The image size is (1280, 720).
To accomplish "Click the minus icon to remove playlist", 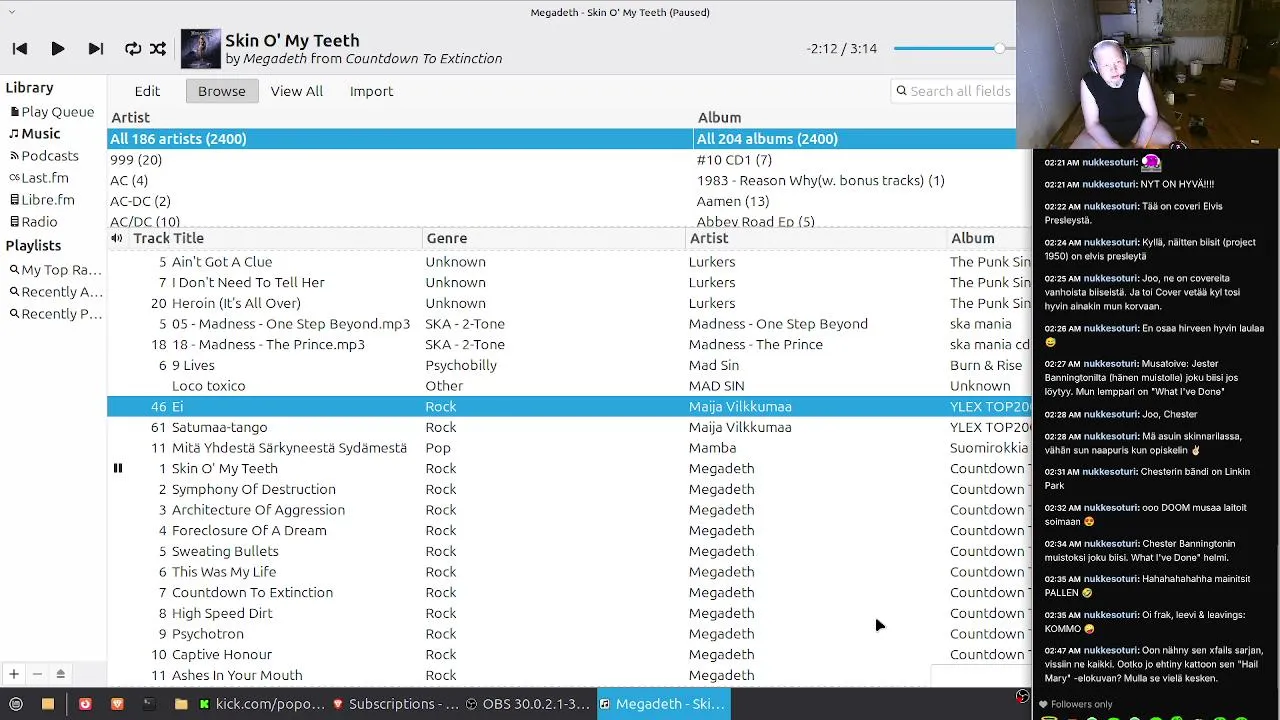I will click(x=37, y=675).
